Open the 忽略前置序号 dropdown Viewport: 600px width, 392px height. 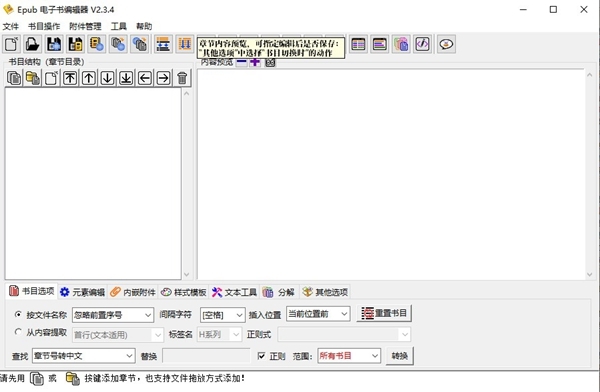(113, 315)
